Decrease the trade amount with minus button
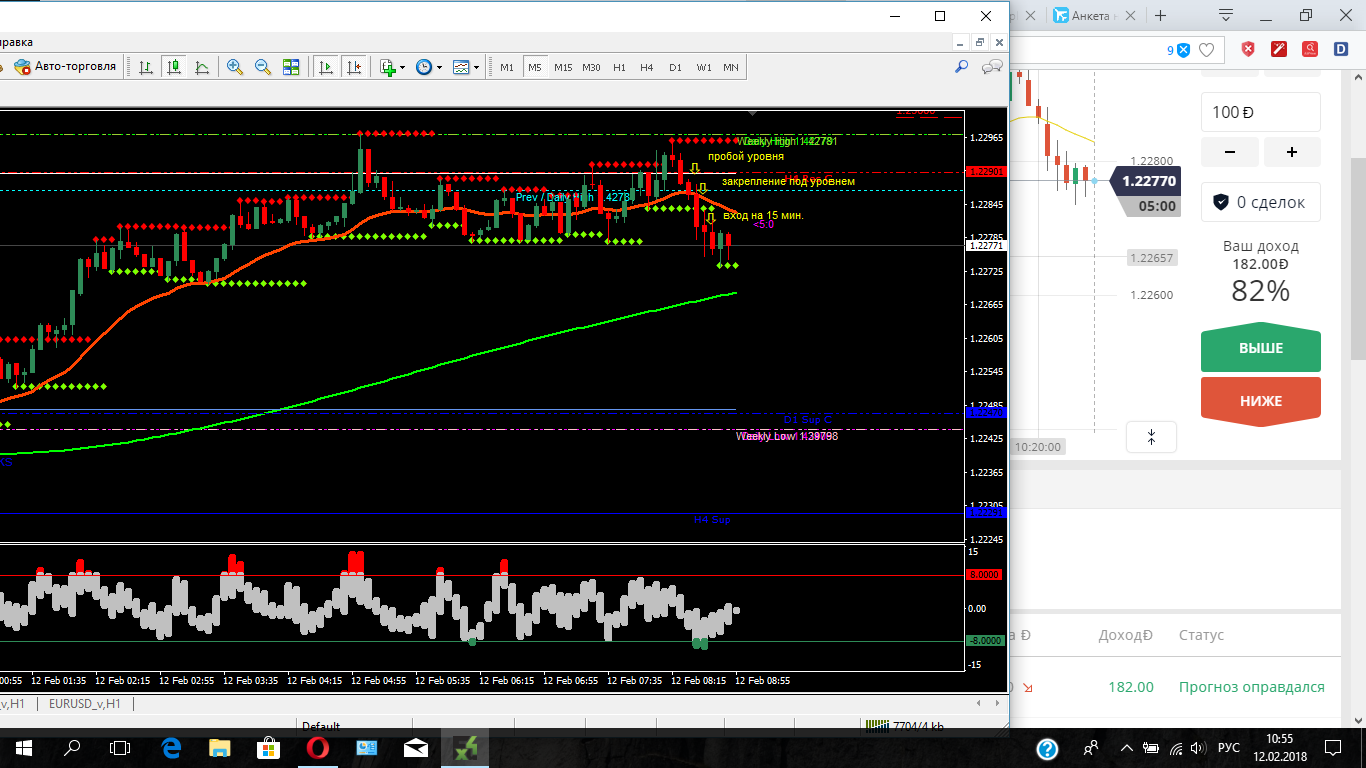The width and height of the screenshot is (1366, 768). coord(1229,152)
